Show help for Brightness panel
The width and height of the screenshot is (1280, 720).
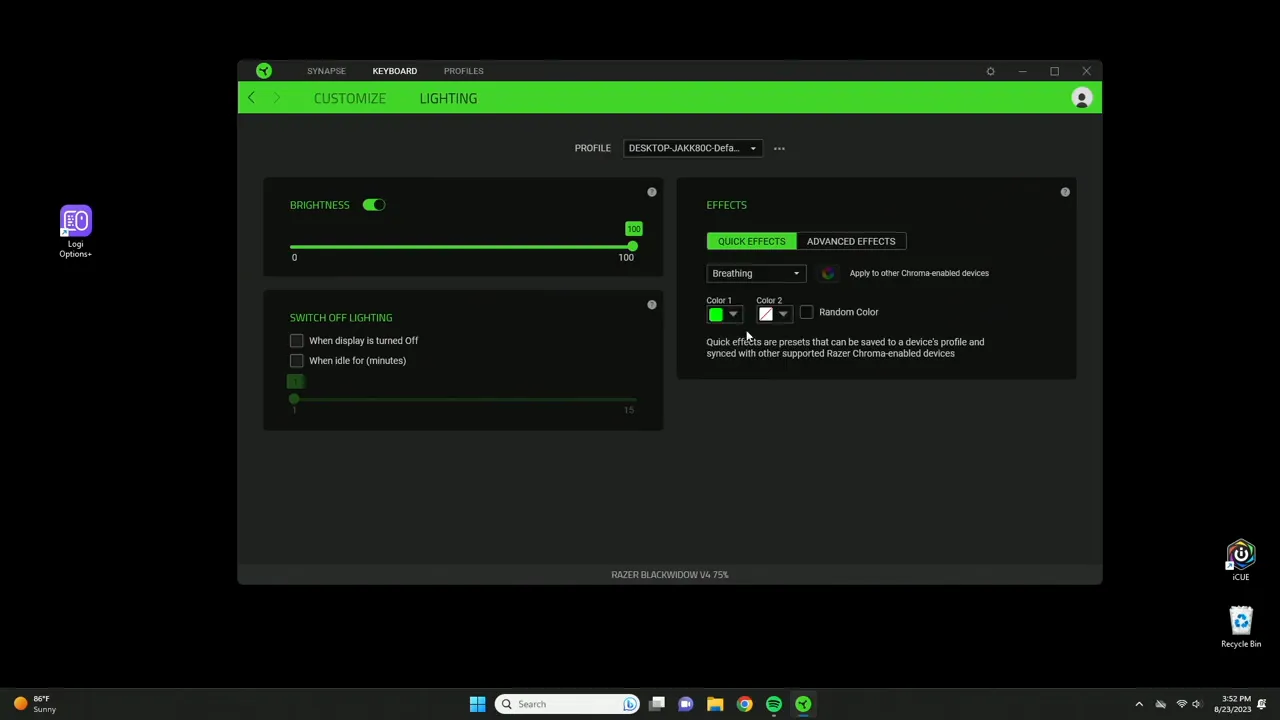(x=652, y=192)
